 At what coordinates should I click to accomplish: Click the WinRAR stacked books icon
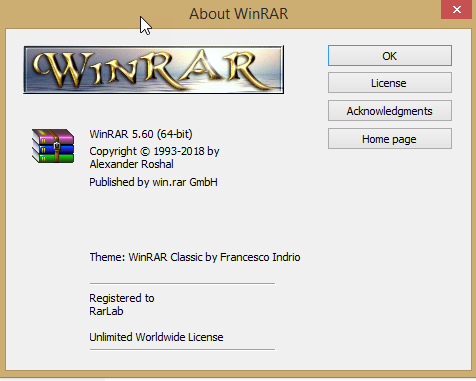[x=53, y=146]
